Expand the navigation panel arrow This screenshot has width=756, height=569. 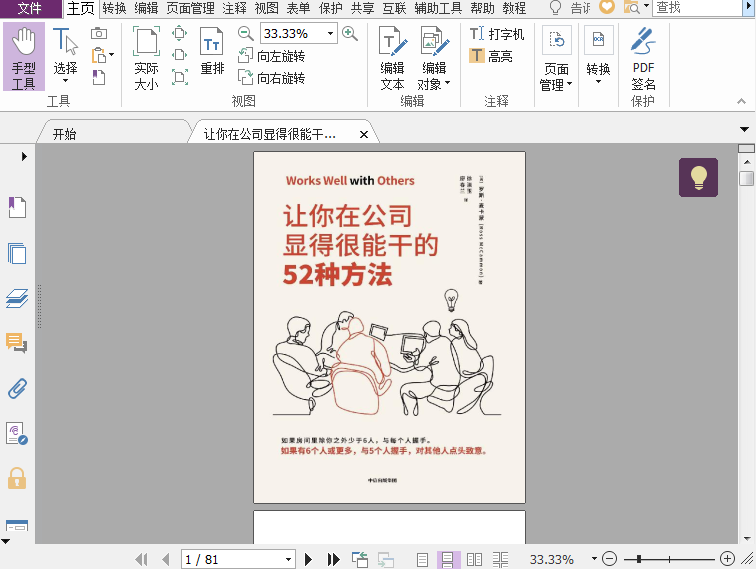click(x=24, y=156)
